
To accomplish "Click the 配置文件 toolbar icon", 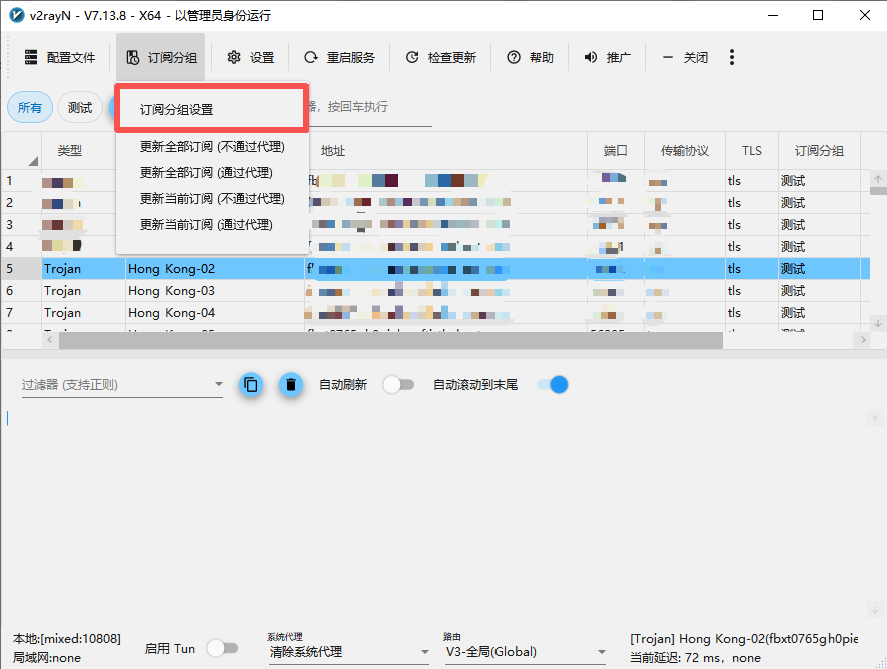I will pos(31,58).
